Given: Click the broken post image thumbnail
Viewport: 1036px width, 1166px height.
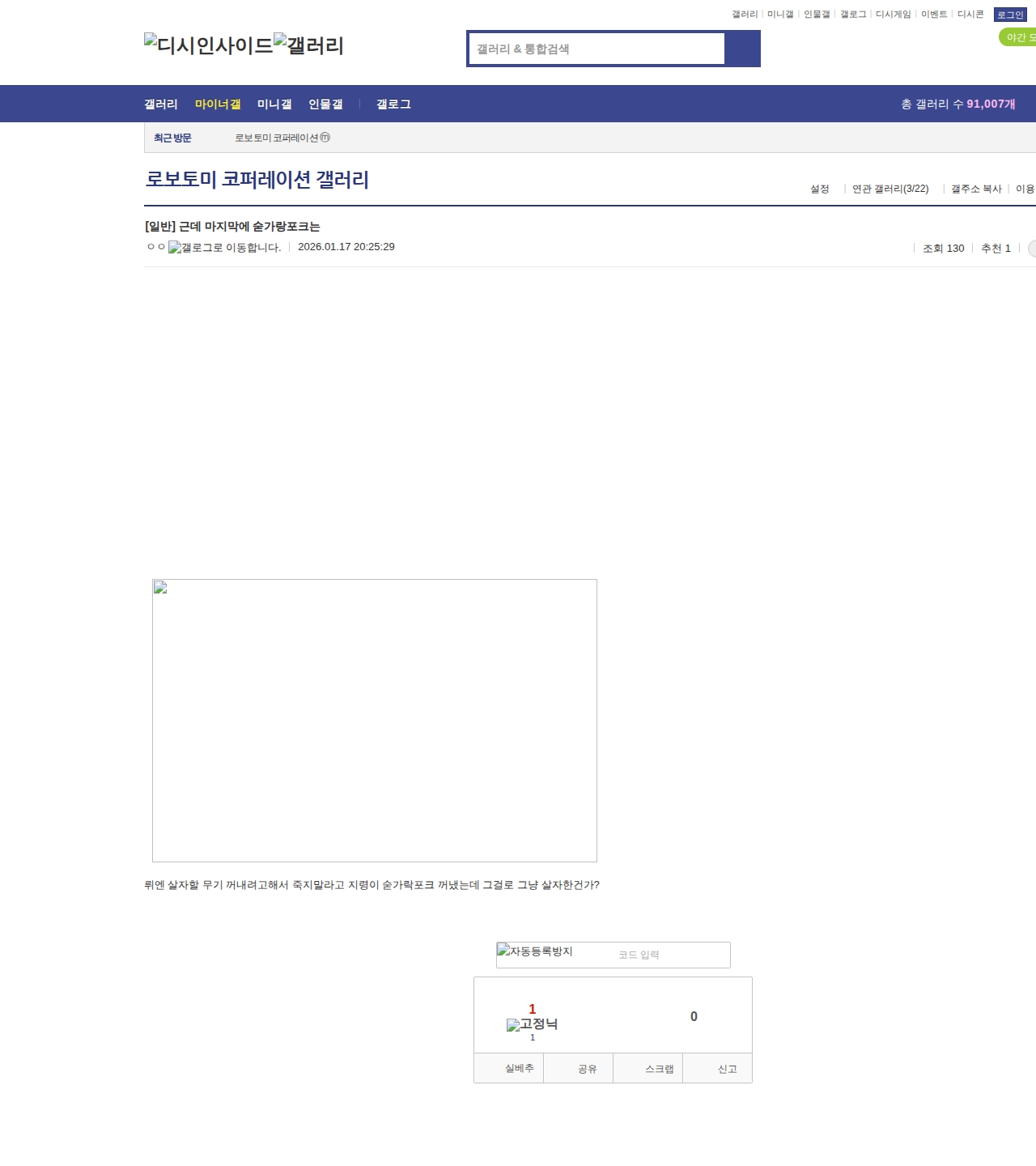Looking at the screenshot, I should point(374,720).
